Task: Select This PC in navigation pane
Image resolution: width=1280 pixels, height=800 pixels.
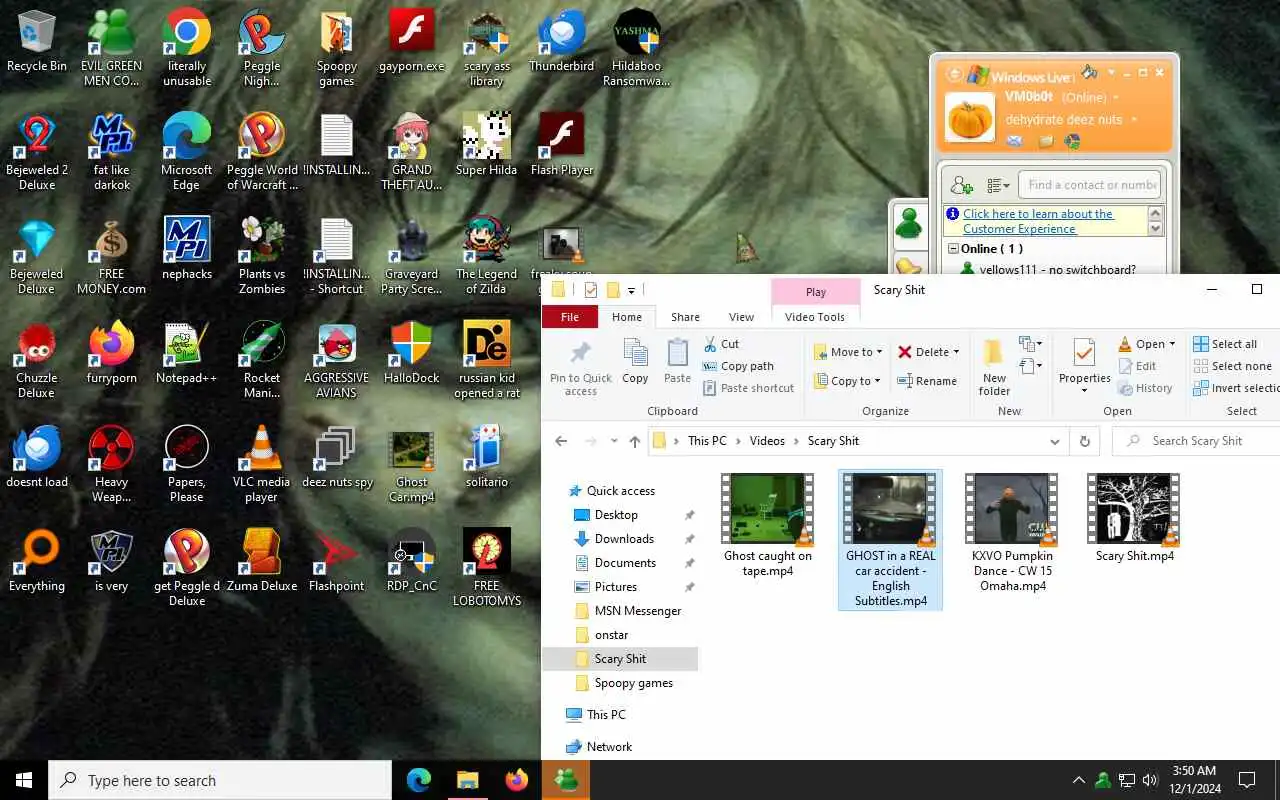Action: 606,715
